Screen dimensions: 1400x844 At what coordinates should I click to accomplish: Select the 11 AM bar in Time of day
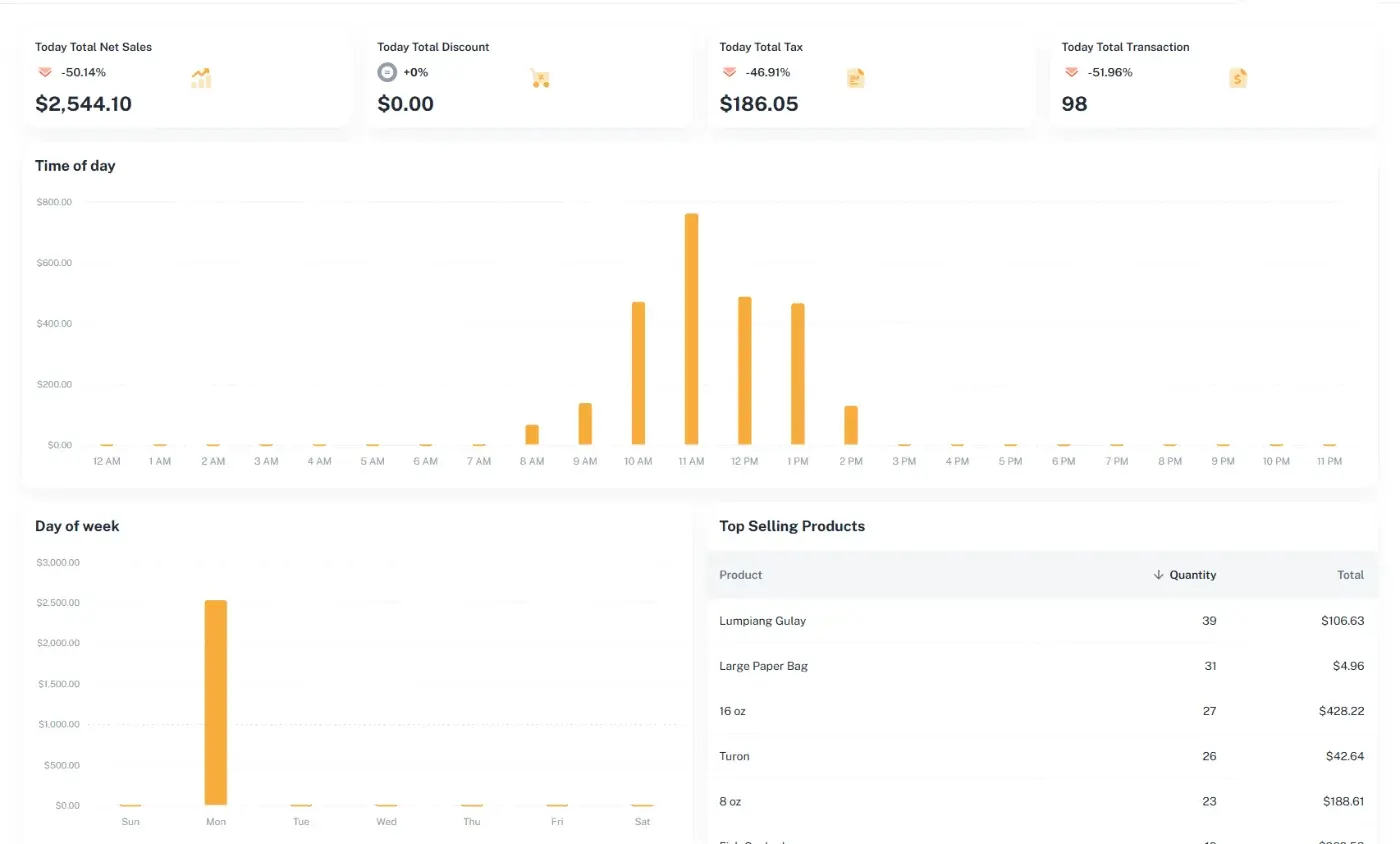691,329
